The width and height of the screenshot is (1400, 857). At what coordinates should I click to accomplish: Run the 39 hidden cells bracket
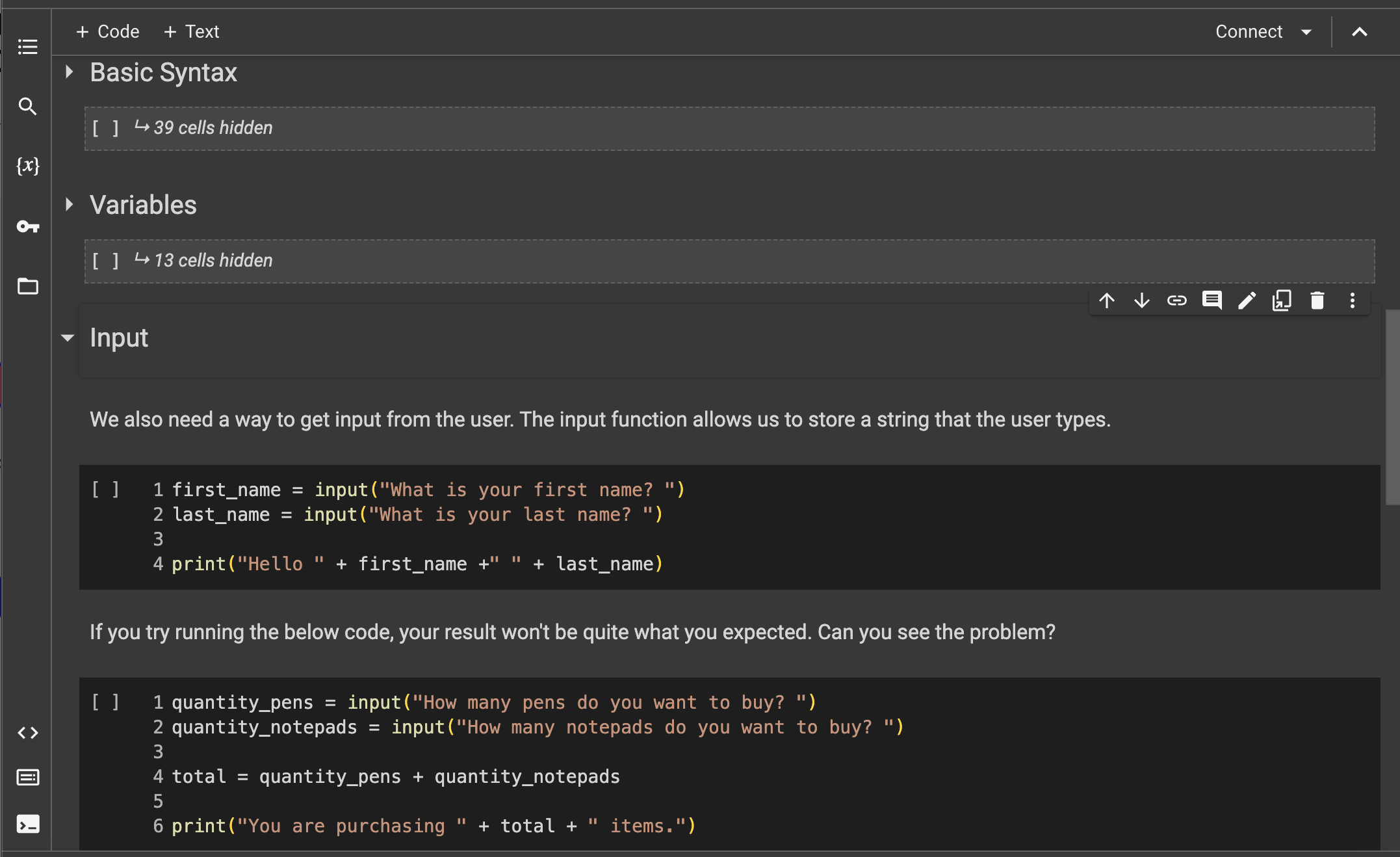point(105,128)
